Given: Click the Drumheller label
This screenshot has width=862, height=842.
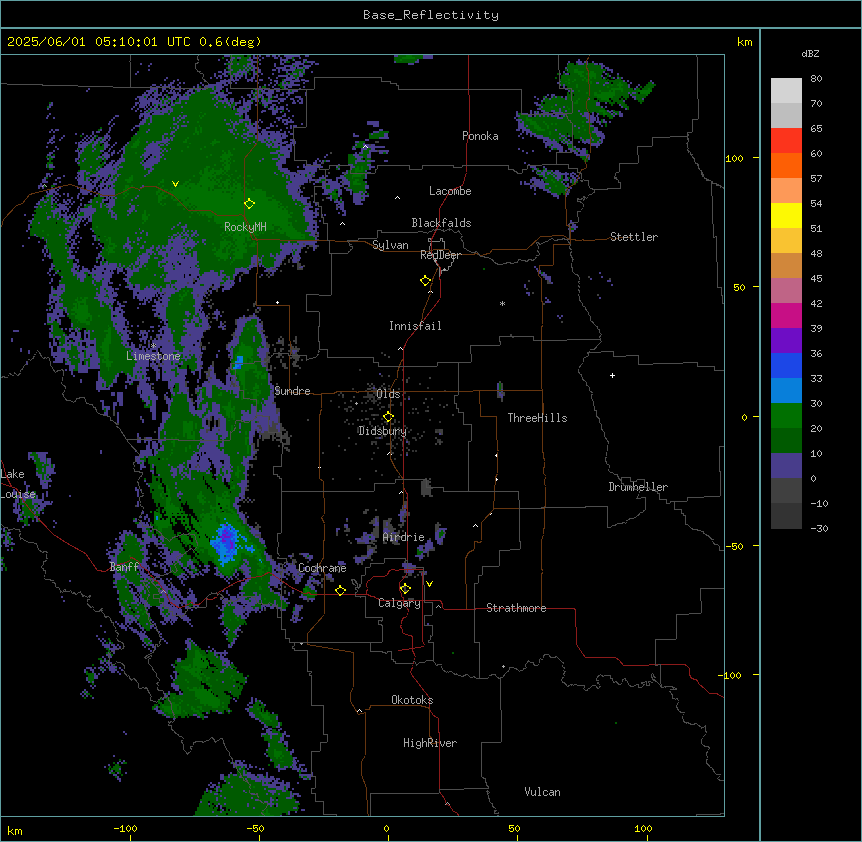Looking at the screenshot, I should point(638,487).
